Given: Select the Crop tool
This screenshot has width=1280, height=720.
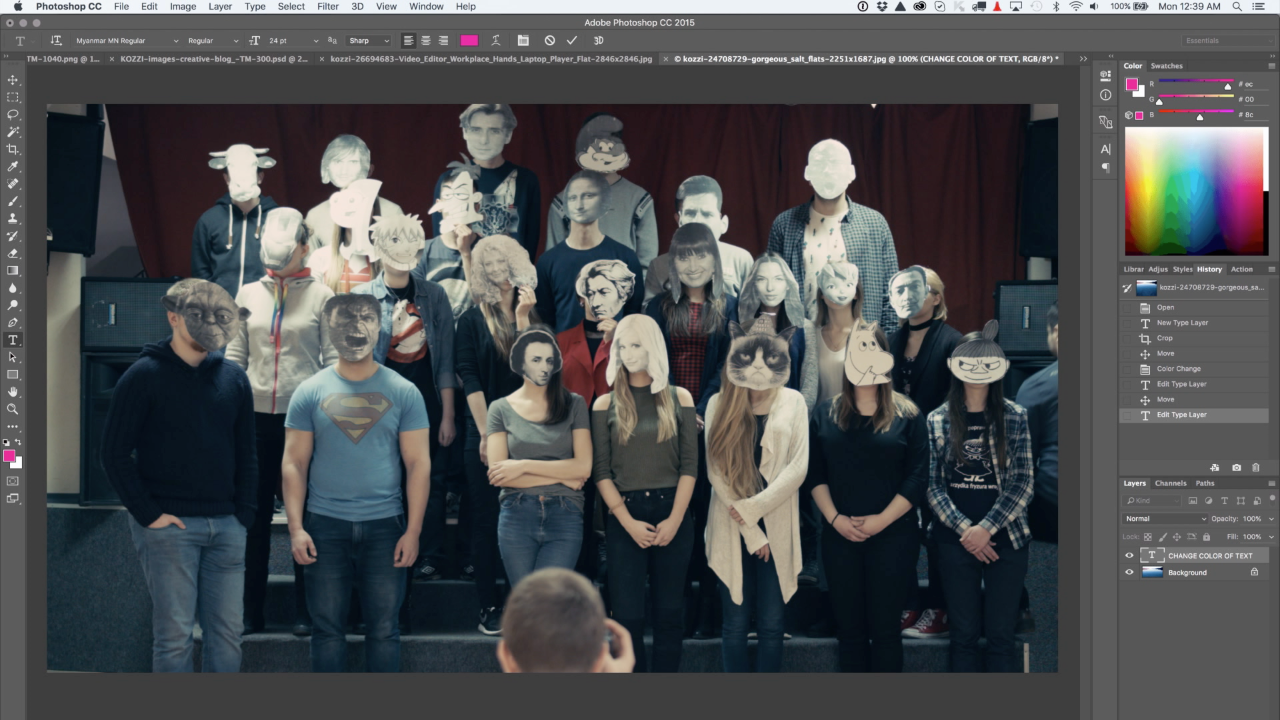Looking at the screenshot, I should point(13,149).
